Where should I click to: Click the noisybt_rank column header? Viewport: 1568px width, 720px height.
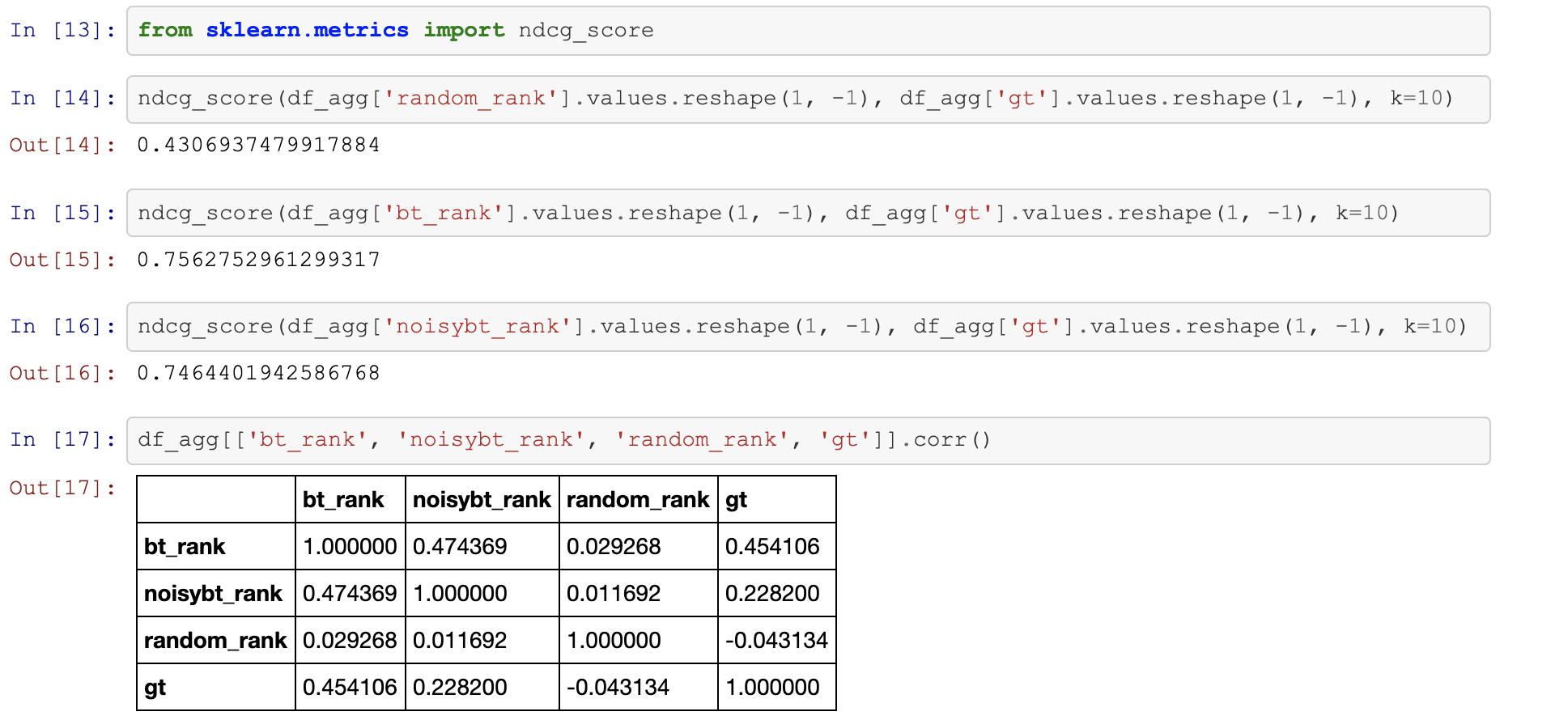(x=482, y=500)
